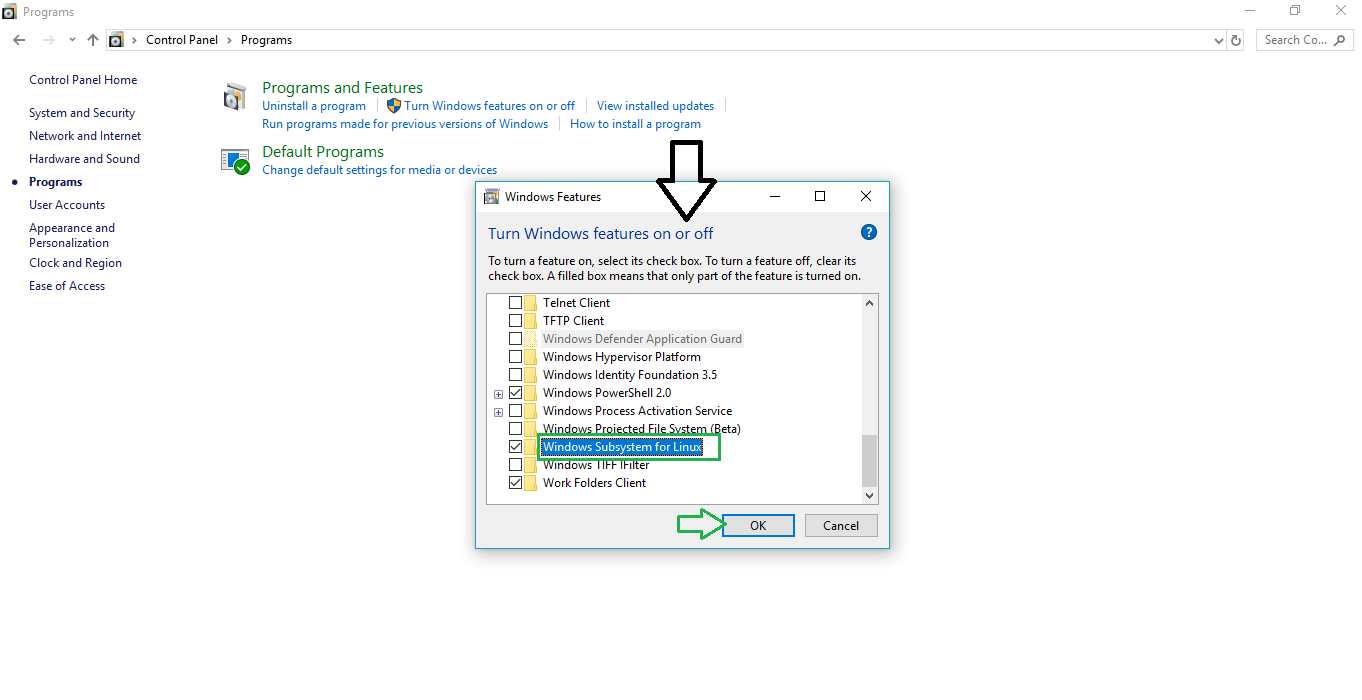
Task: Click the features list scrollbar thumb
Action: 869,460
